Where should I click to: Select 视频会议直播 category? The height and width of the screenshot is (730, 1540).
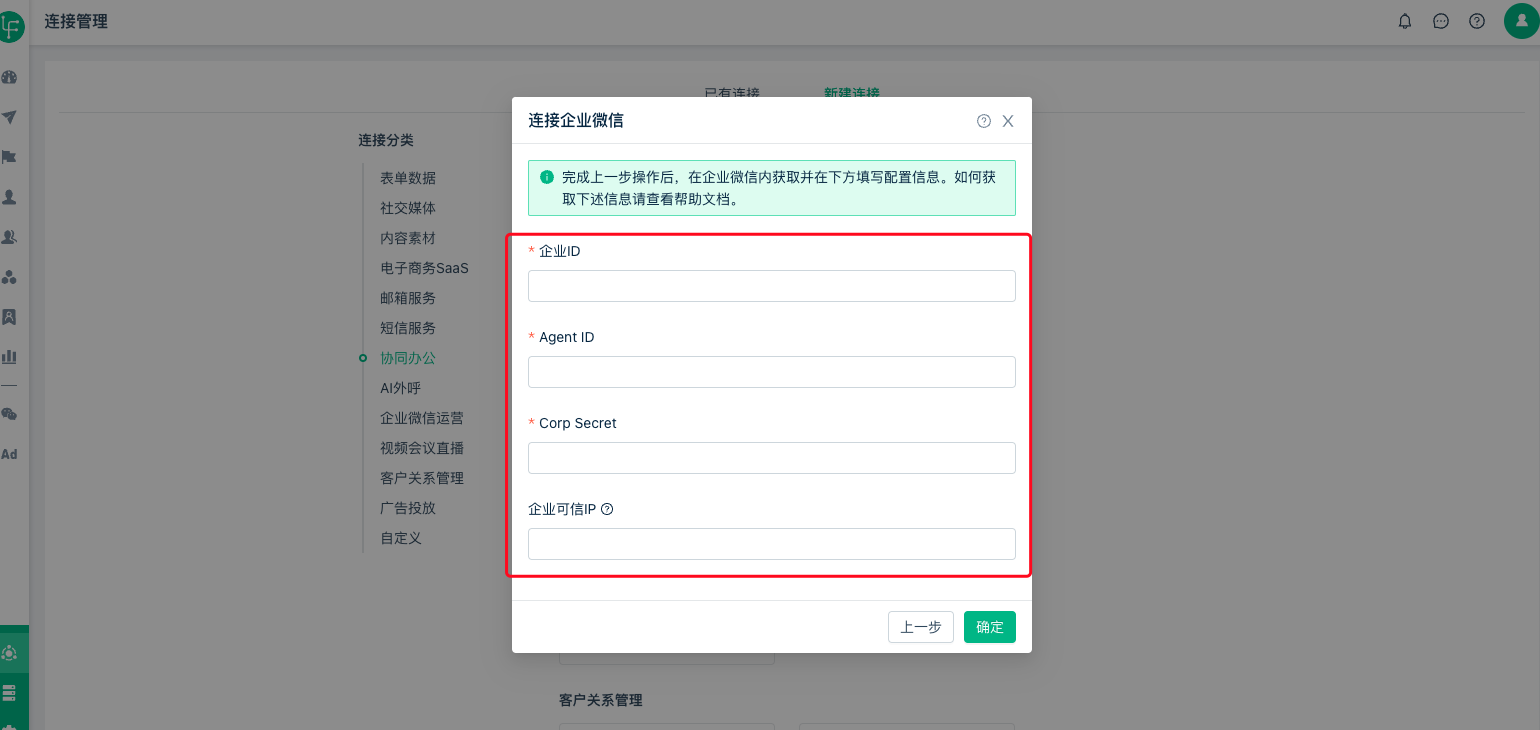(422, 448)
